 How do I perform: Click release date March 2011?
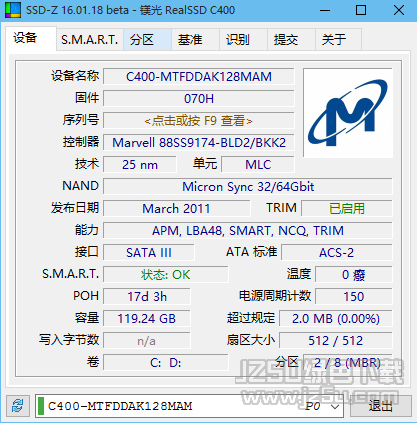point(177,209)
